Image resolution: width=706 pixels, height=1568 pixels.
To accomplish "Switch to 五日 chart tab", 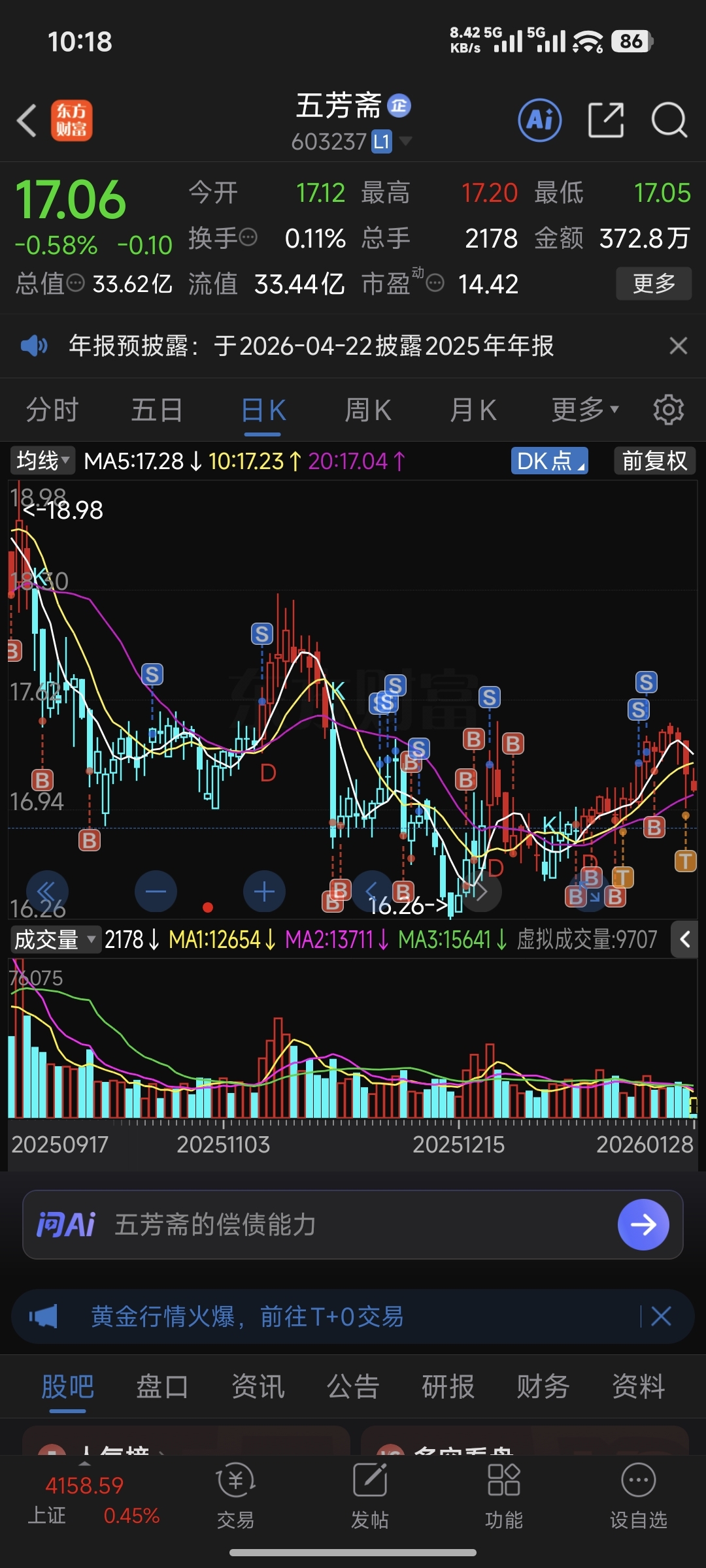I will (x=157, y=410).
